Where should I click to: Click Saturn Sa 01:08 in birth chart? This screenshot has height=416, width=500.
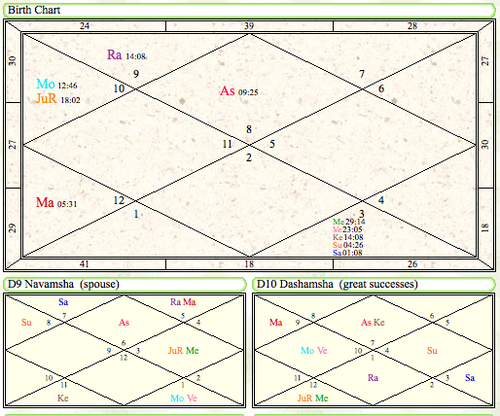click(x=347, y=253)
